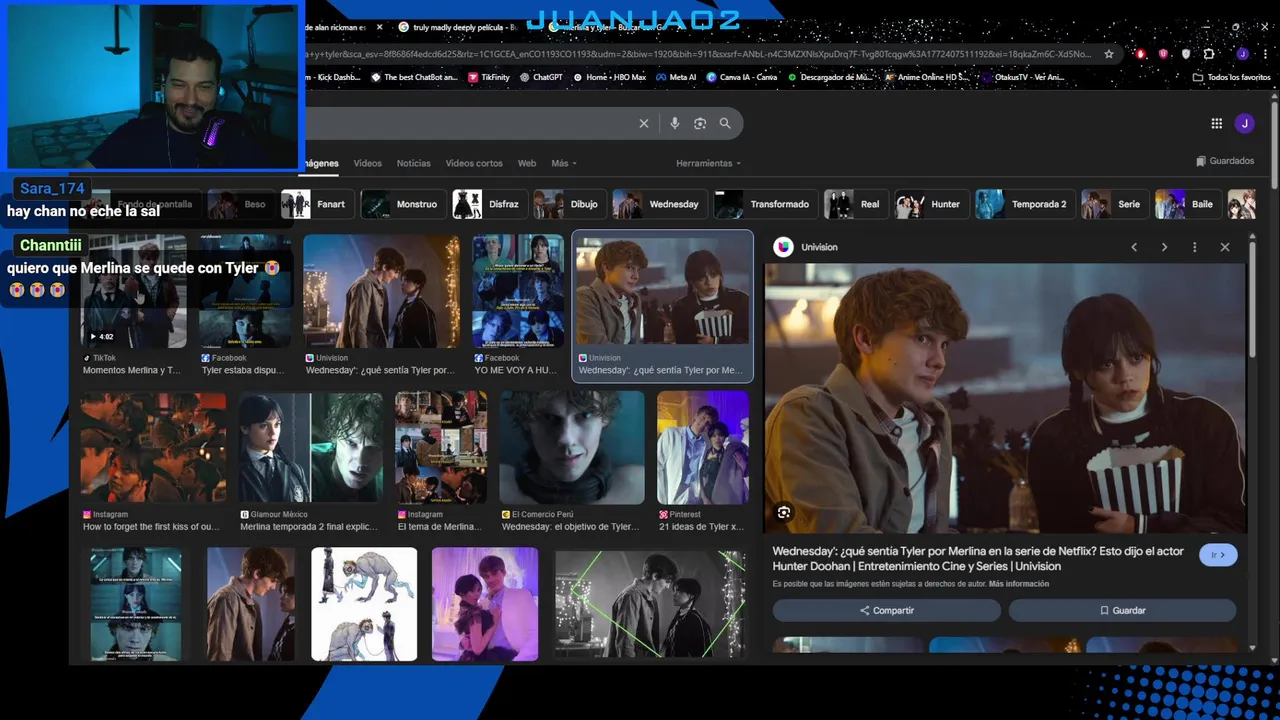Viewport: 1280px width, 720px height.
Task: Filter by Baile chip
Action: (x=1187, y=204)
